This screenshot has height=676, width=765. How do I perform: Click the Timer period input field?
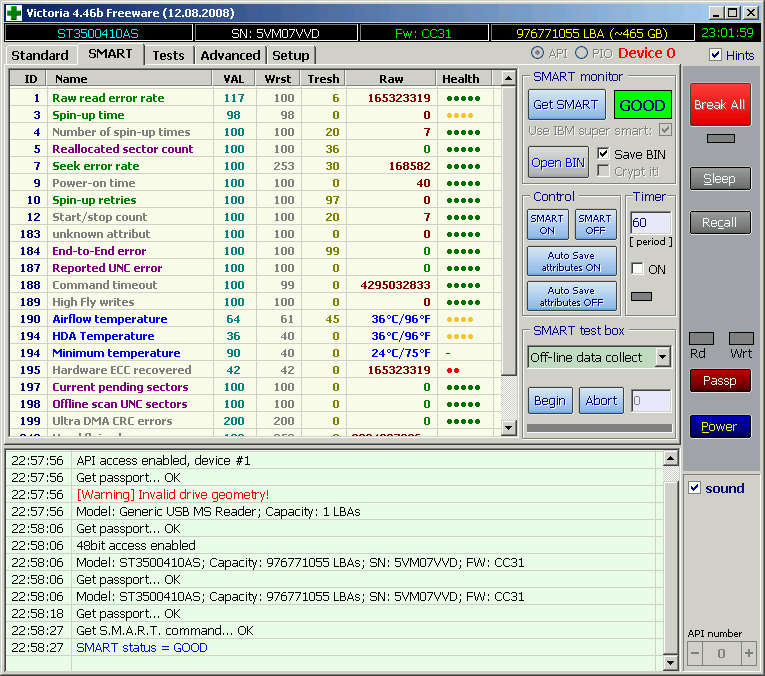tap(649, 223)
